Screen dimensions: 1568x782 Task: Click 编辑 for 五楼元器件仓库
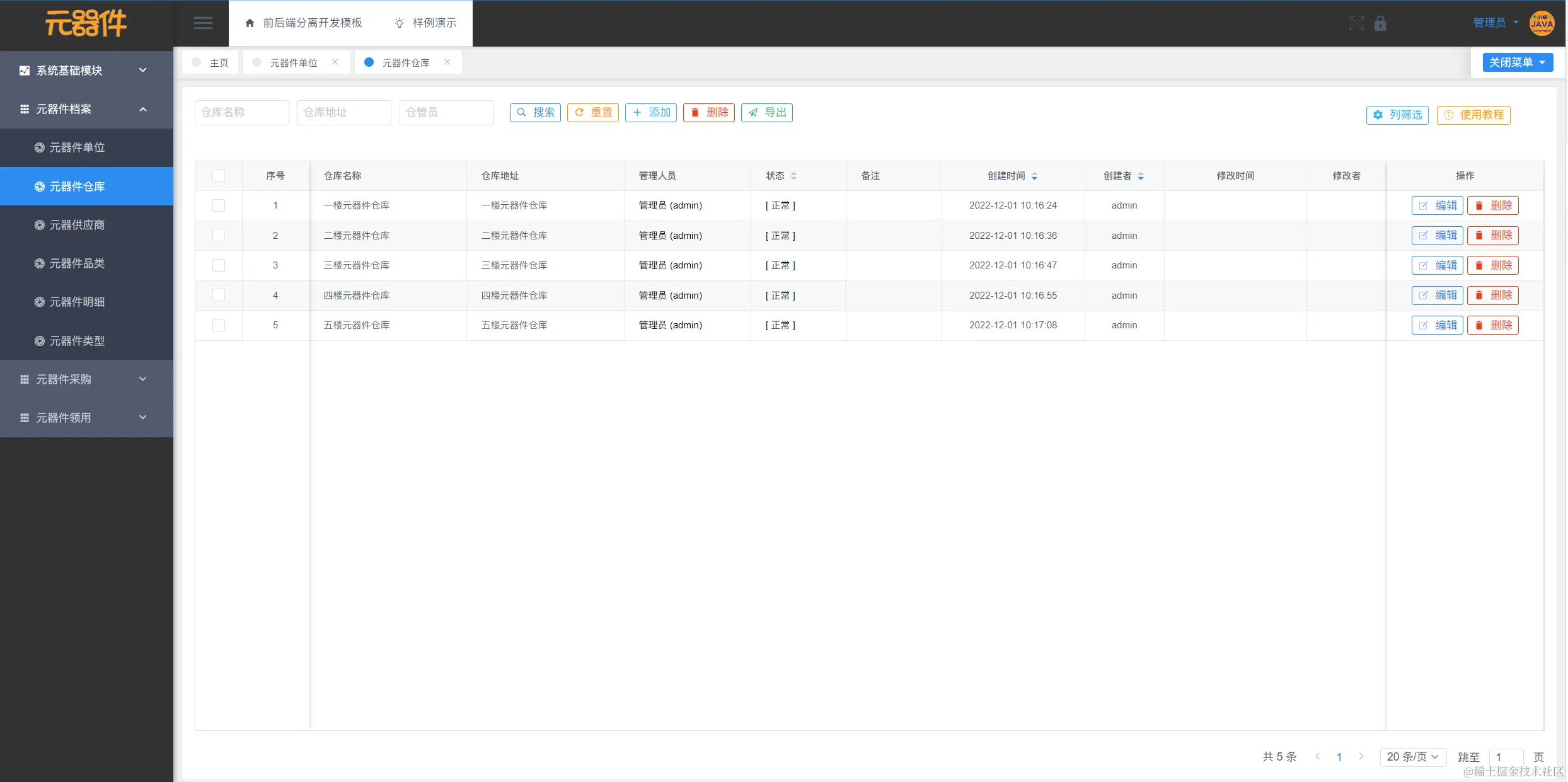pos(1437,325)
